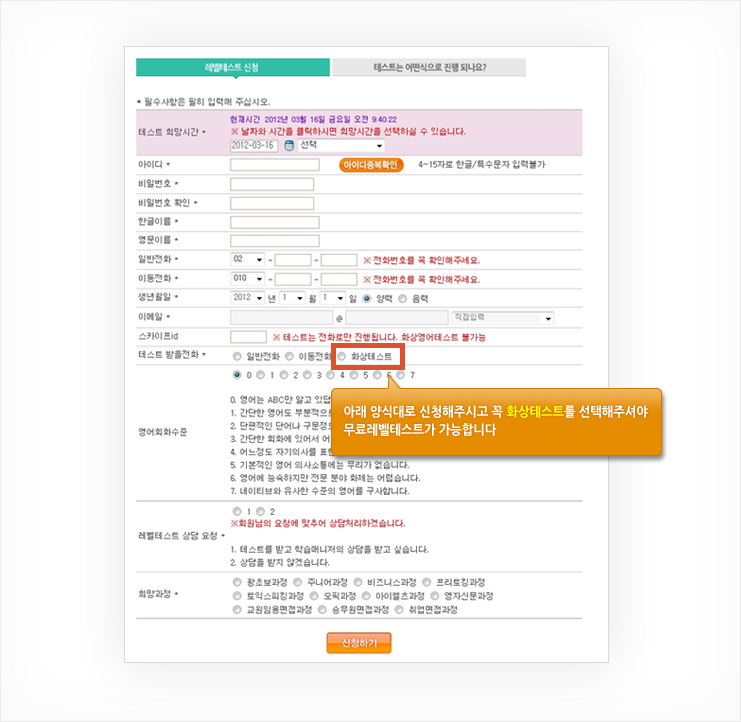Select the 영자신문과정 course
This screenshot has width=741, height=722.
435,596
